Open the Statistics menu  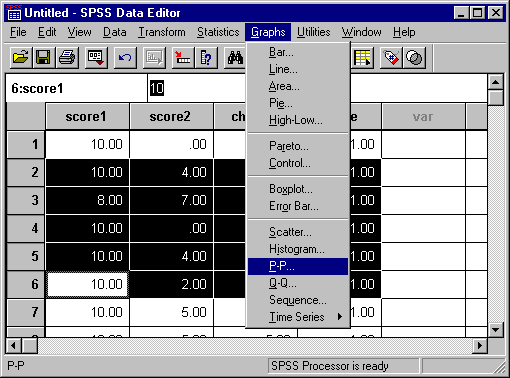point(218,32)
